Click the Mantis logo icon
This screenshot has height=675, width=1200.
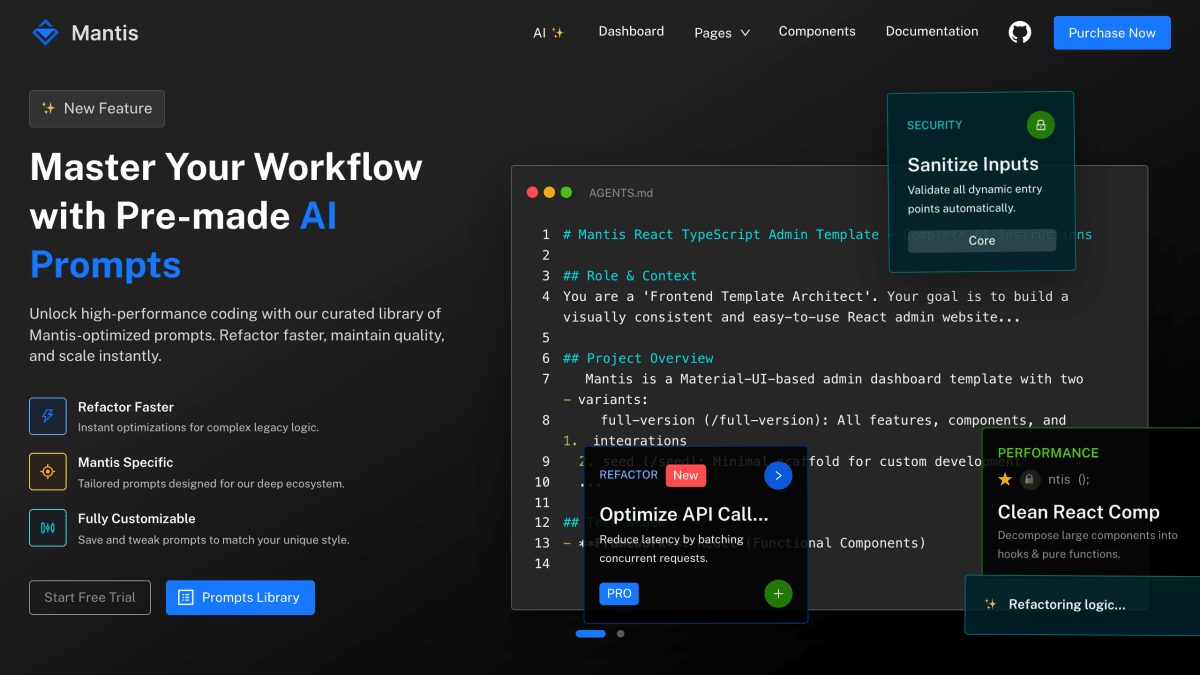tap(45, 33)
